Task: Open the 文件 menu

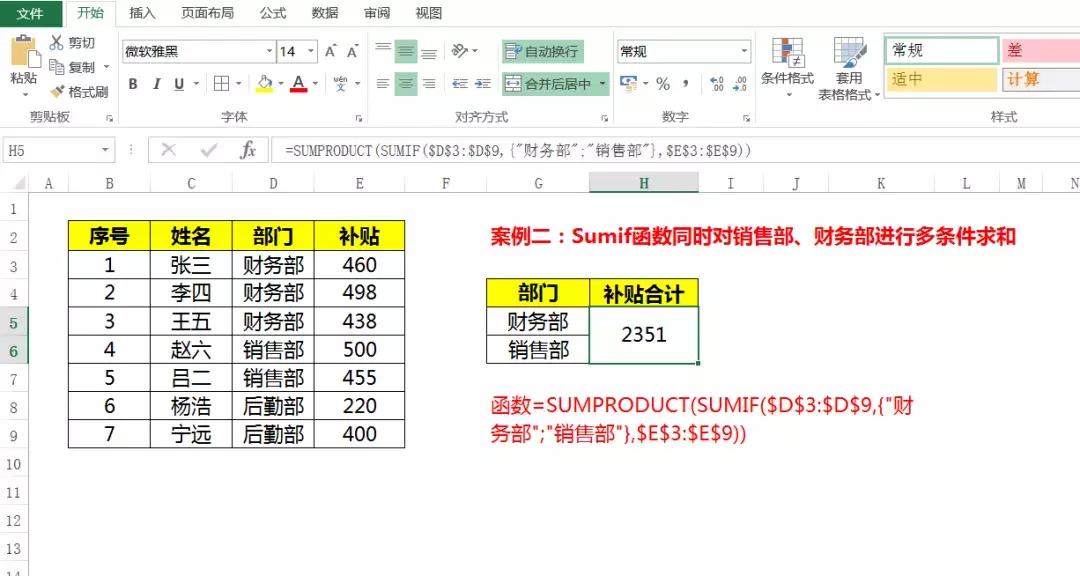Action: pyautogui.click(x=28, y=13)
